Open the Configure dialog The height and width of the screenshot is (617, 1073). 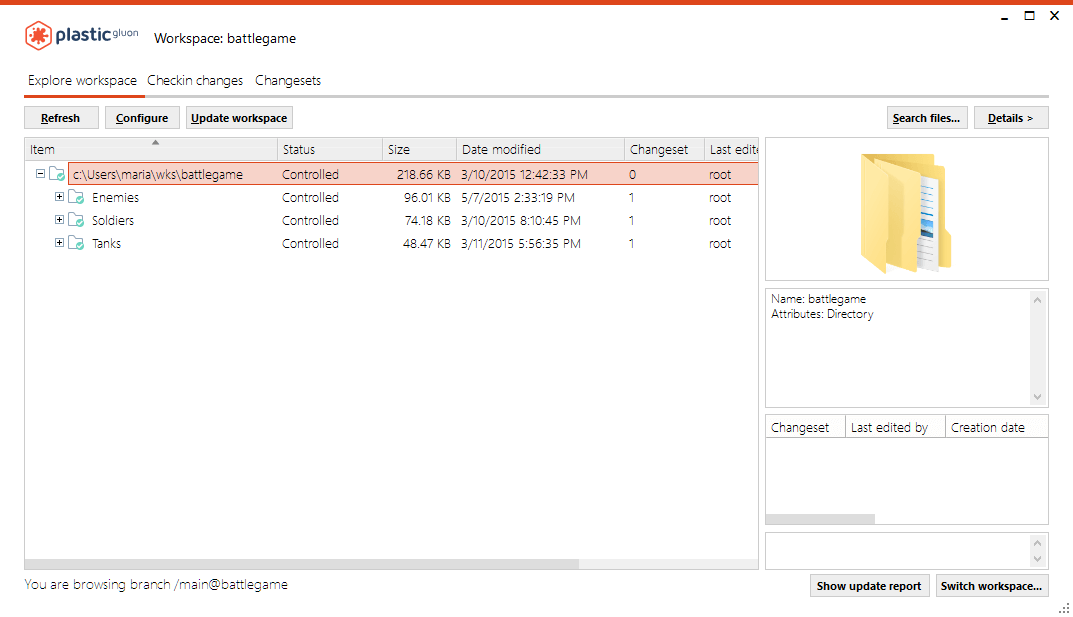[142, 118]
